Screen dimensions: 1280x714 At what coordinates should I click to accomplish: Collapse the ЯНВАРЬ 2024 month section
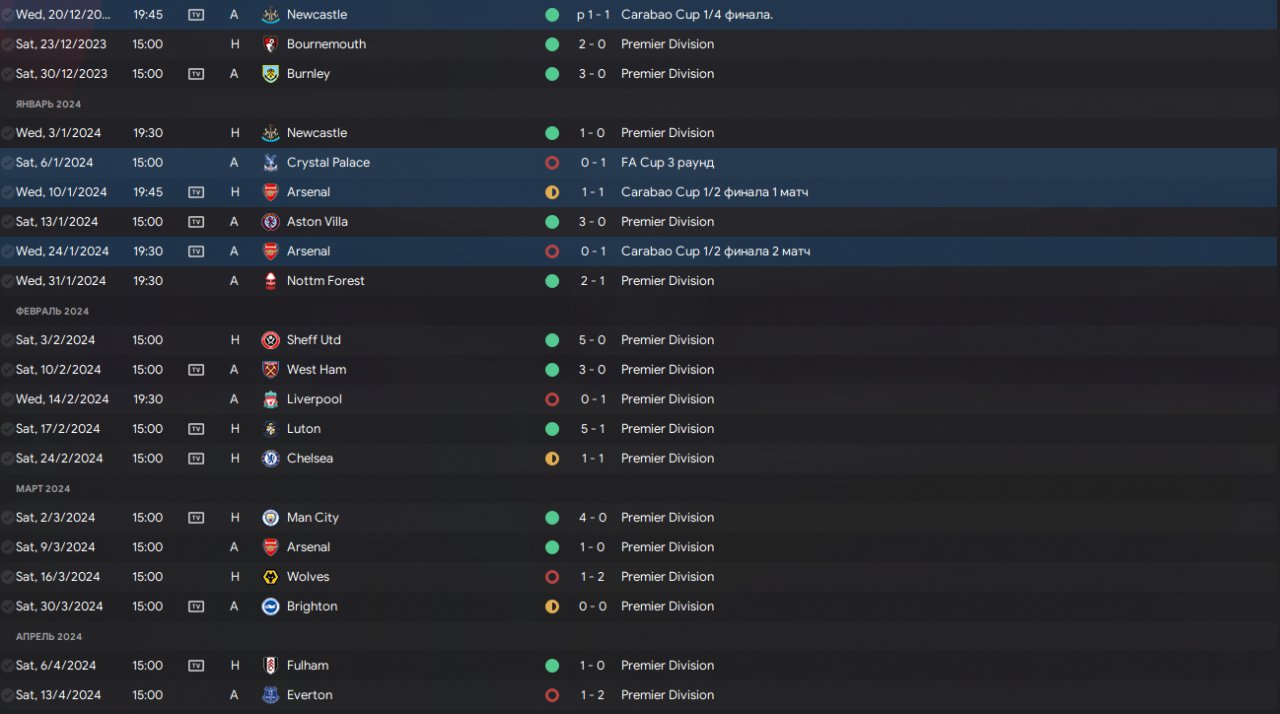point(48,104)
